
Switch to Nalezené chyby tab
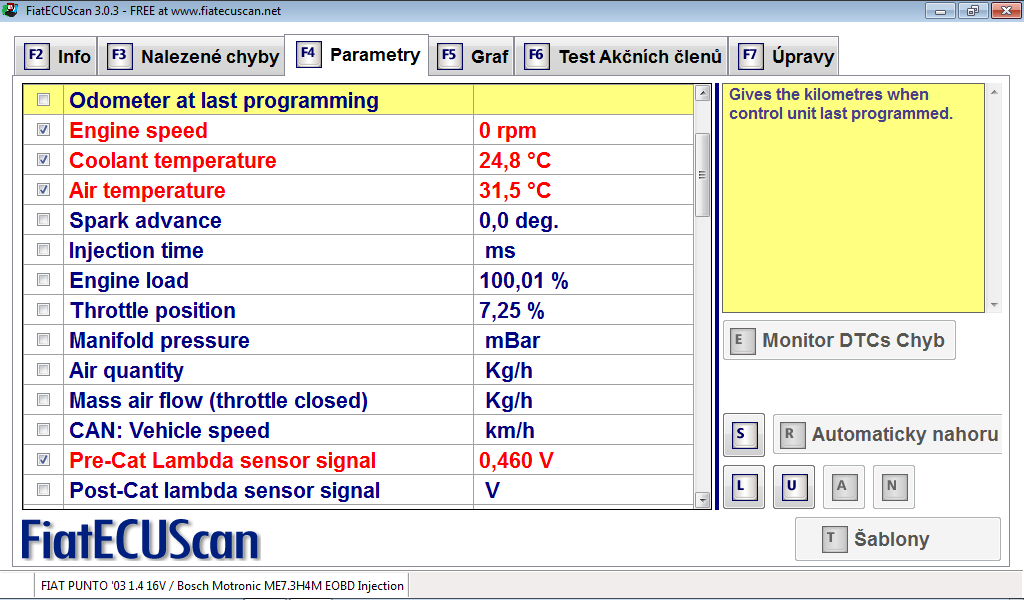194,56
